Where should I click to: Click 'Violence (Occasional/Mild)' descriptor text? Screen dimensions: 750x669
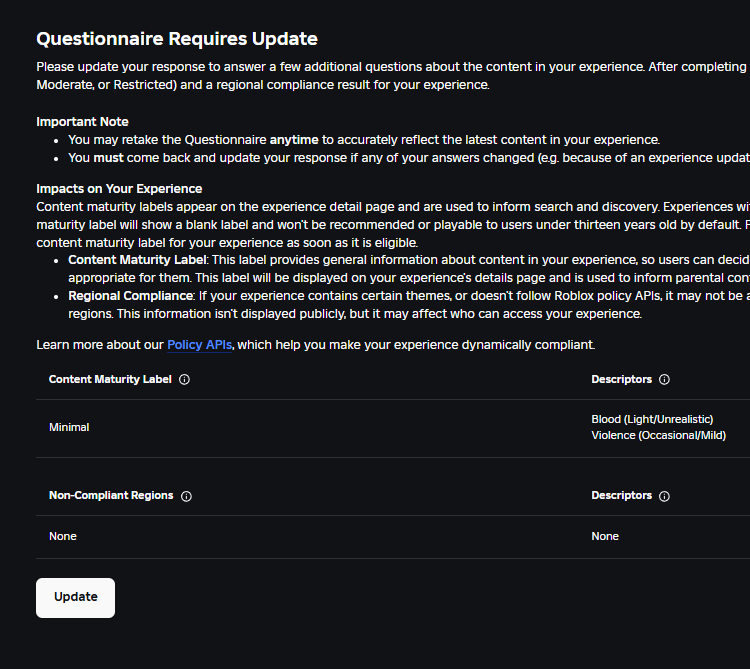pos(659,436)
